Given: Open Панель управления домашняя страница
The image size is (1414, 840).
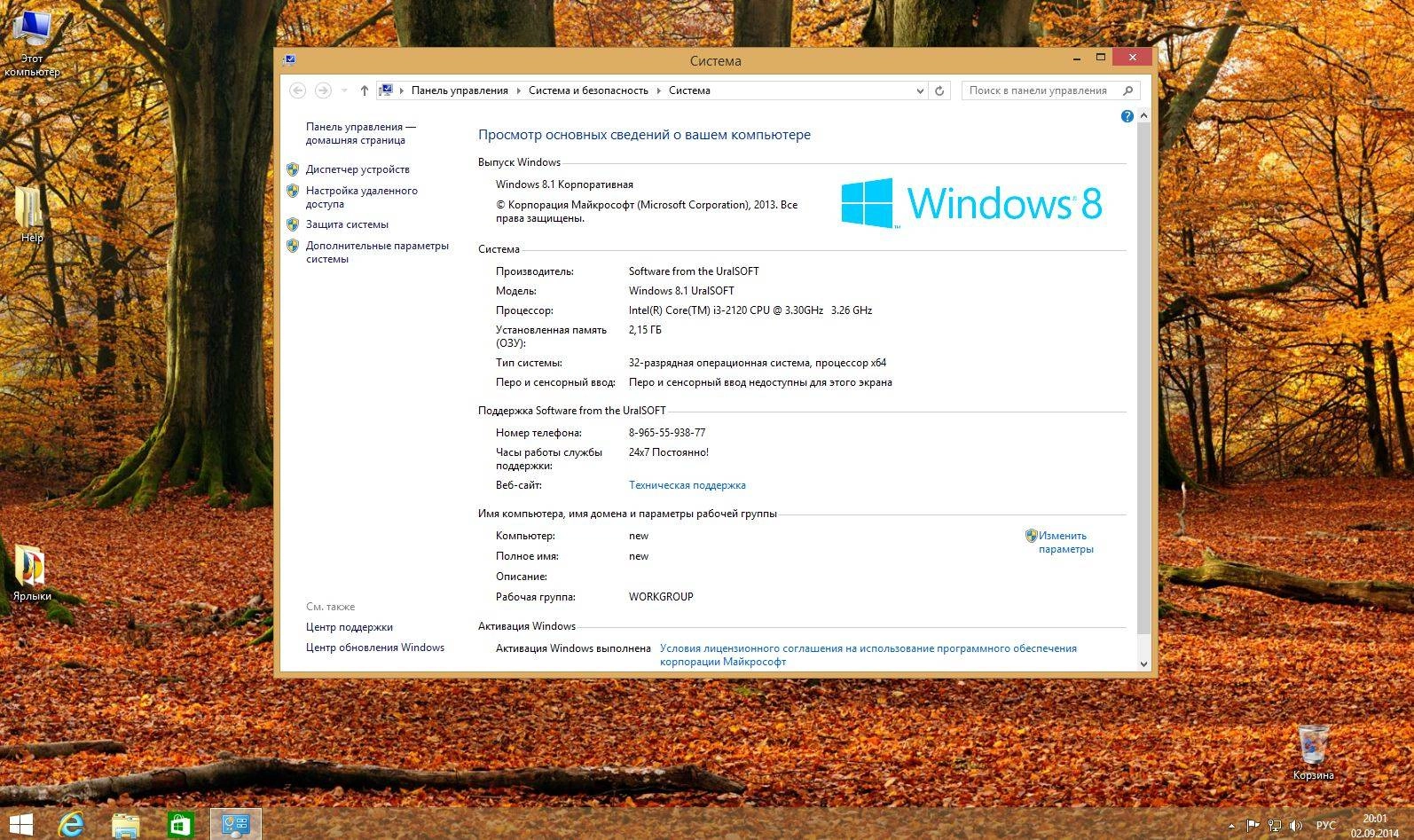Looking at the screenshot, I should (x=360, y=133).
